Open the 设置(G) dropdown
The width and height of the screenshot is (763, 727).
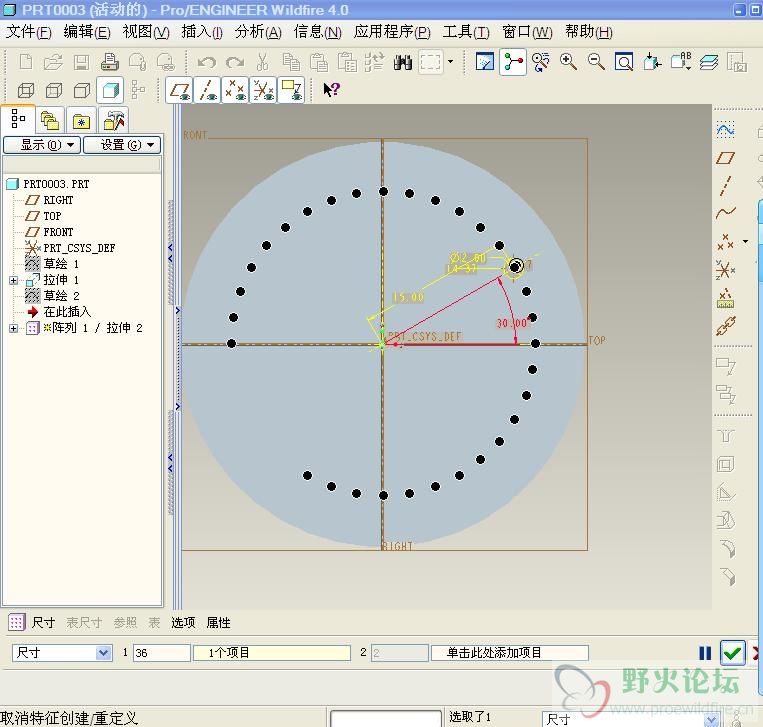(122, 145)
